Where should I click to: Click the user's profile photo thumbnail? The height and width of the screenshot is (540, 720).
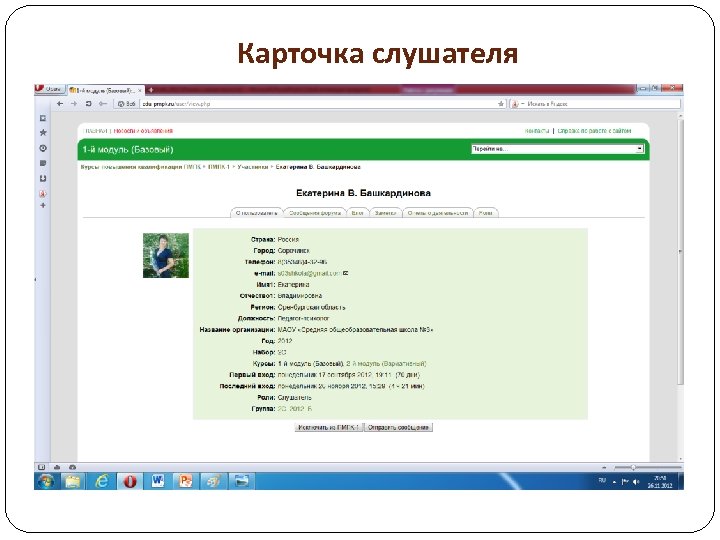click(x=166, y=255)
